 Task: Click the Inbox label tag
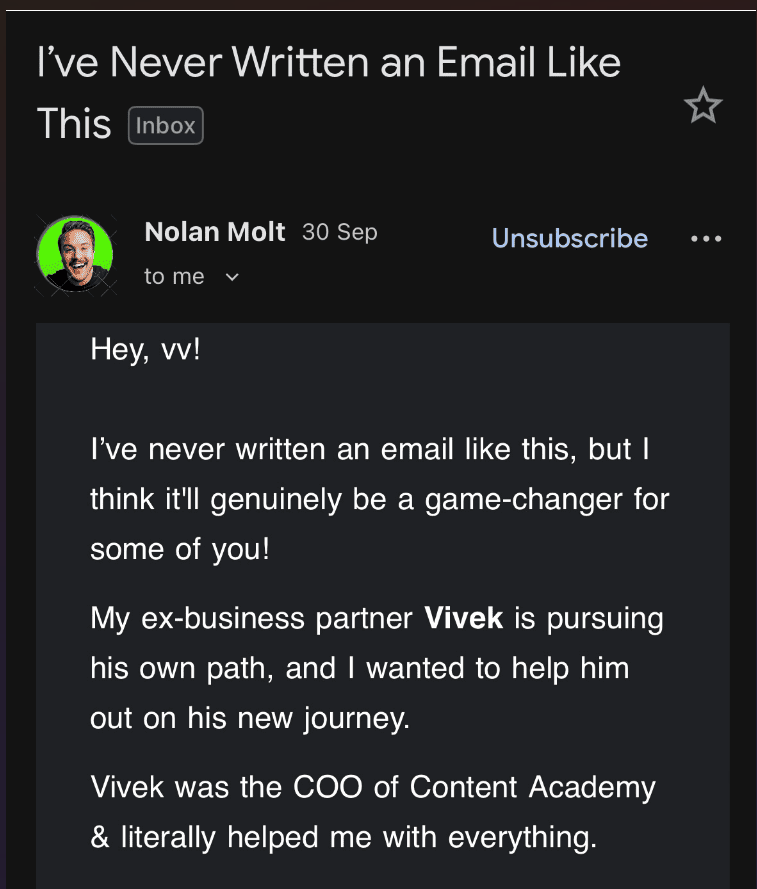(x=166, y=126)
